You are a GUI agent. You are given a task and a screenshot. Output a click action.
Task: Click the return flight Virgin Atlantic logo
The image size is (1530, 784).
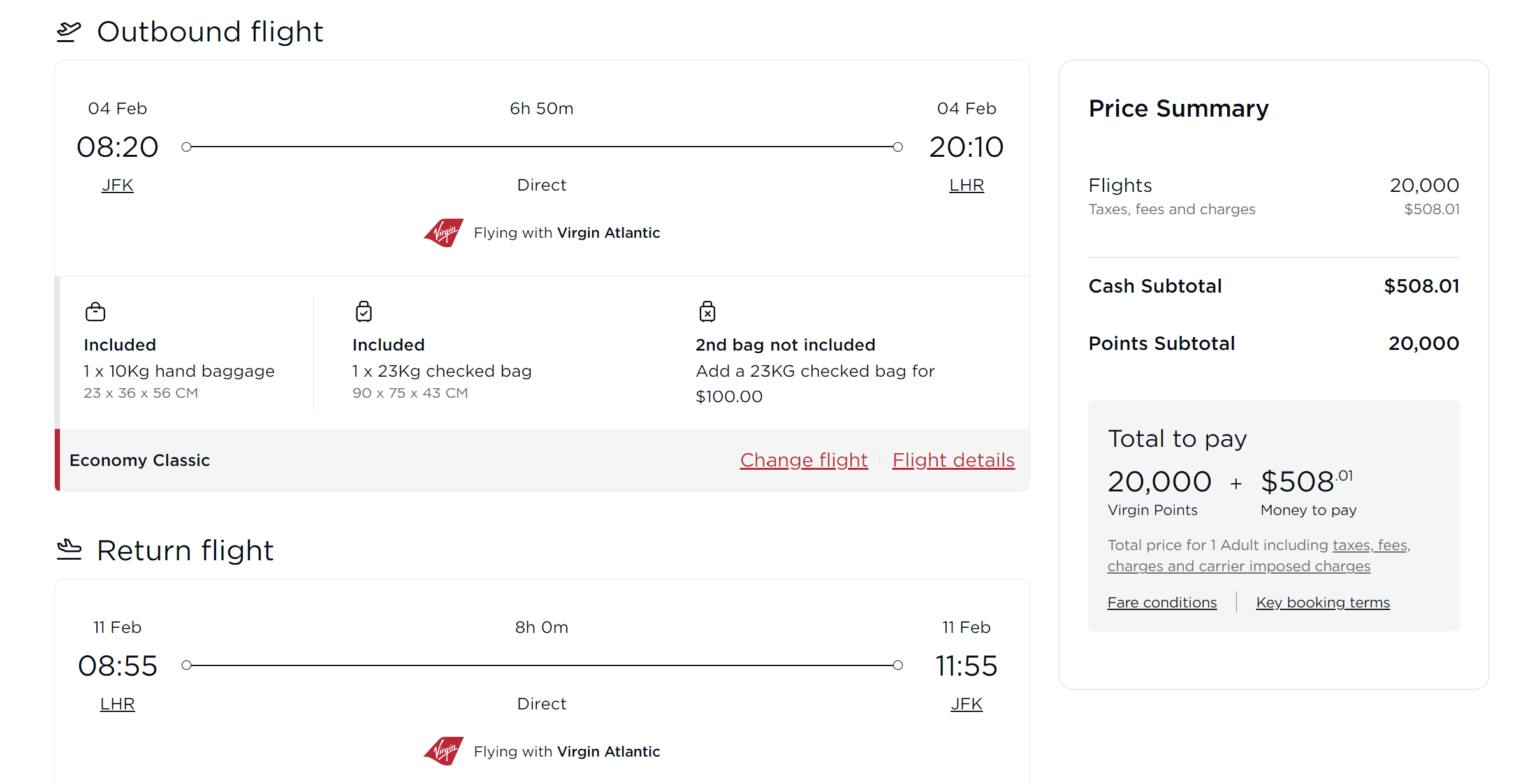coord(444,751)
